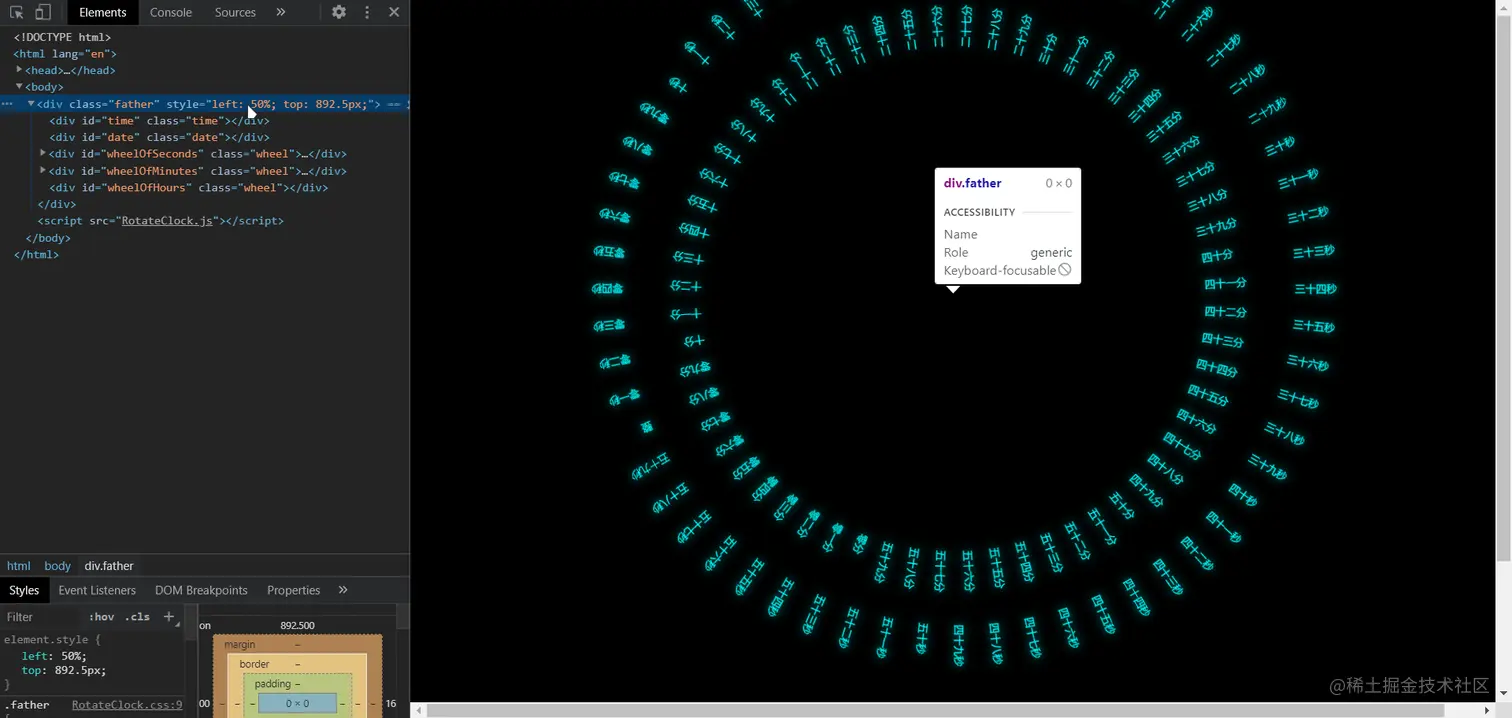Viewport: 1512px width, 718px height.
Task: Collapse the div.father element node
Action: click(x=31, y=104)
